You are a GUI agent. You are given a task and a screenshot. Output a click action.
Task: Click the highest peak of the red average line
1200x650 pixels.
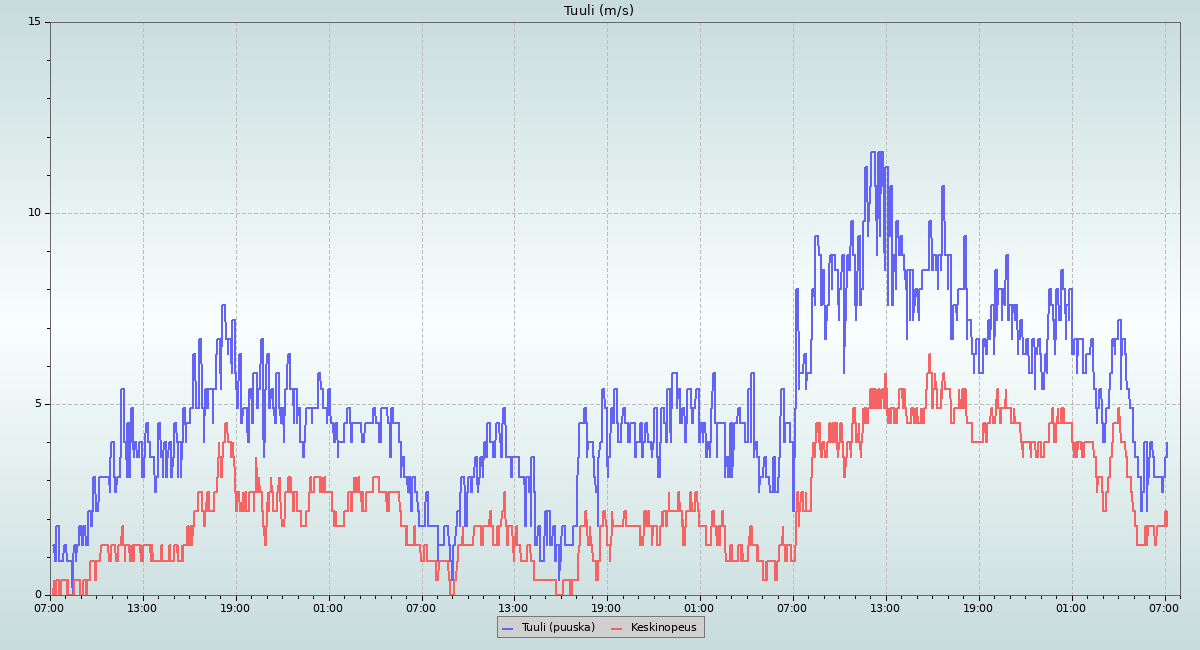pyautogui.click(x=929, y=354)
